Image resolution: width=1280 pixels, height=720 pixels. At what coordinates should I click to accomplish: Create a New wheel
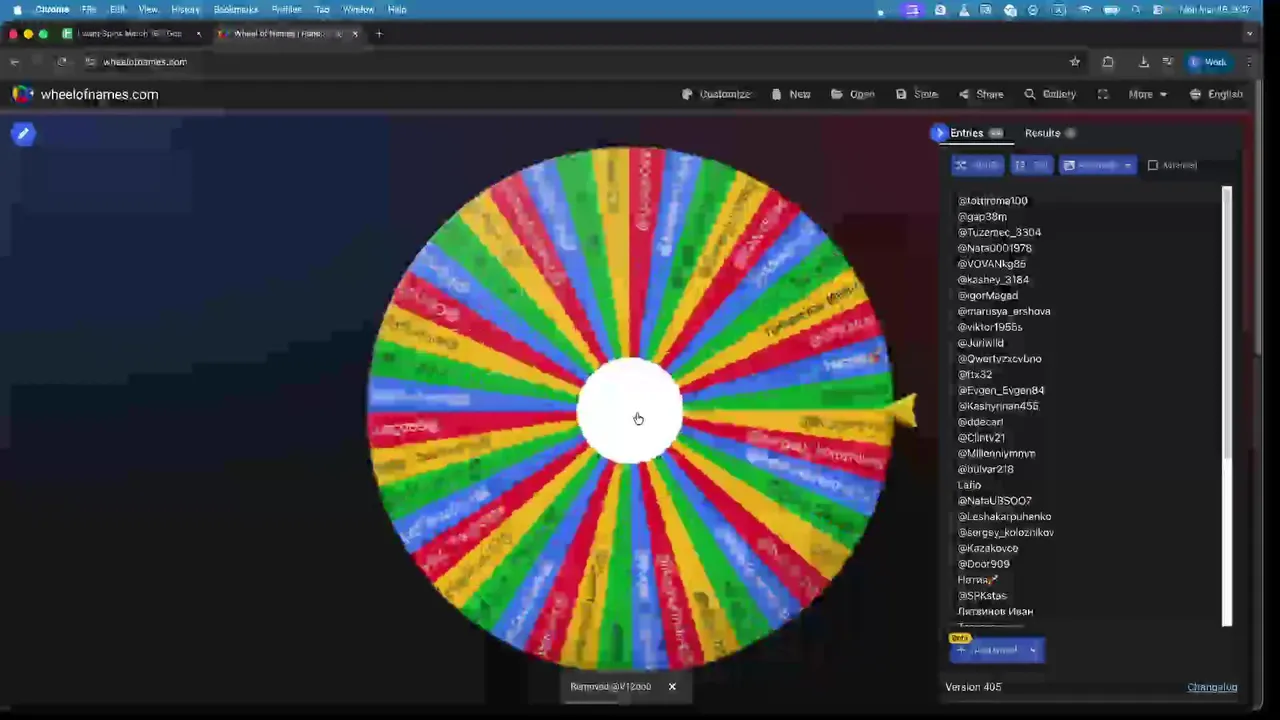791,94
